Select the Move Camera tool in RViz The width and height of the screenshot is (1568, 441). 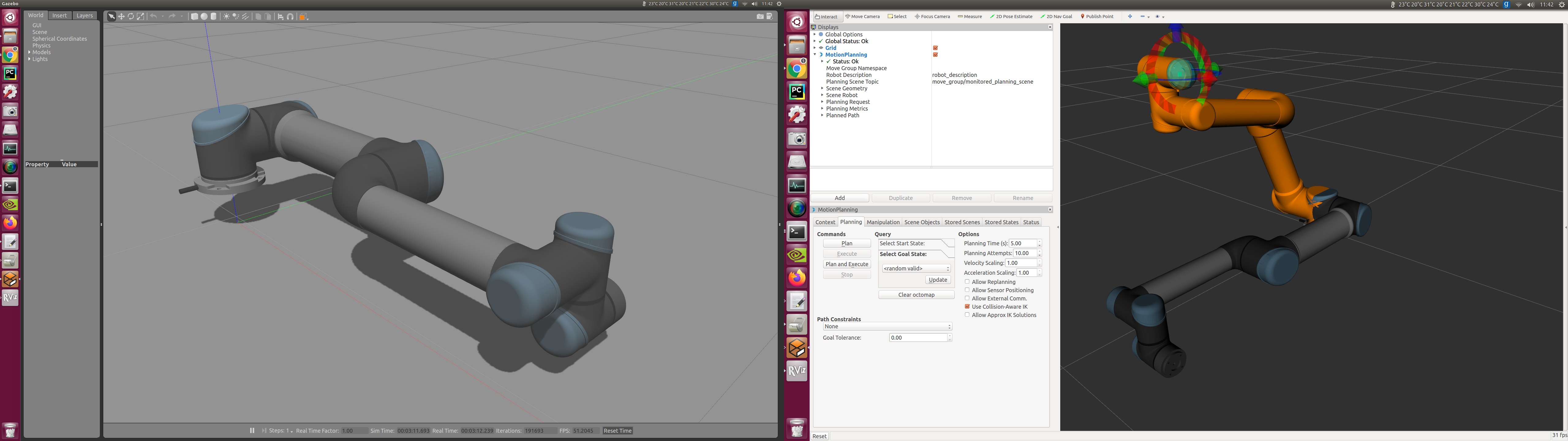[862, 17]
